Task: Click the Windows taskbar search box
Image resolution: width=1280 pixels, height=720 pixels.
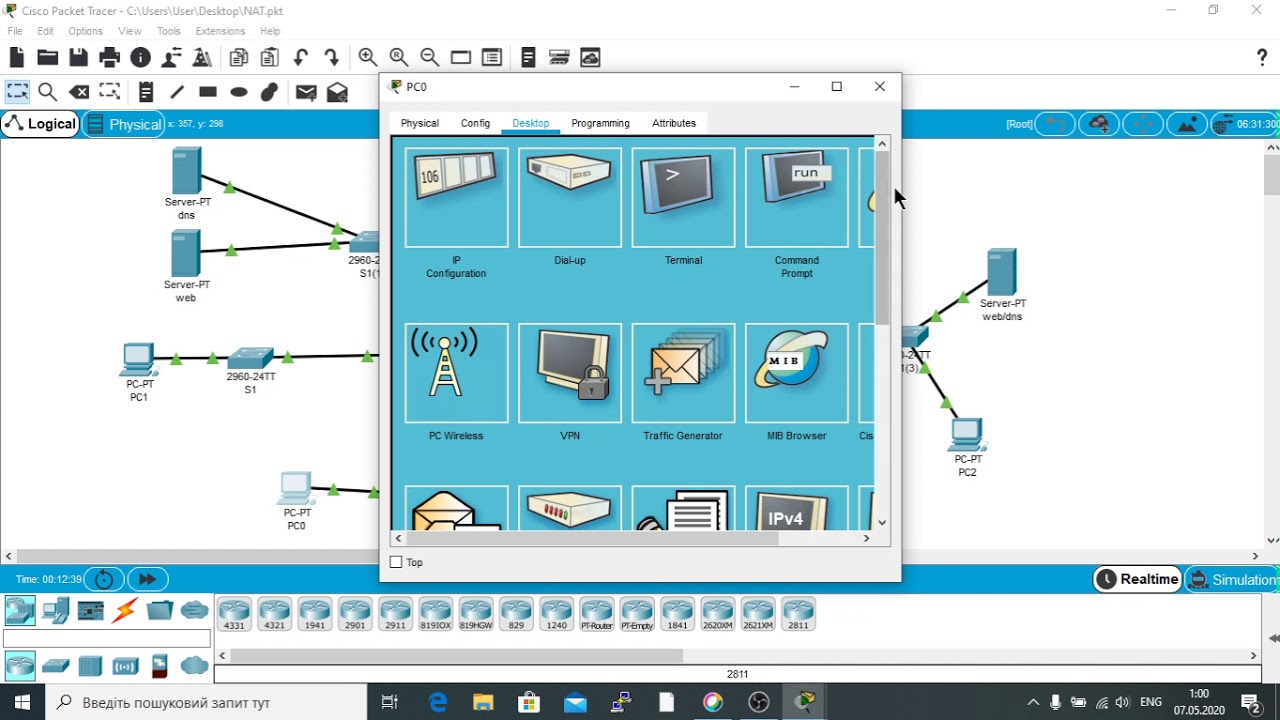Action: pos(208,702)
